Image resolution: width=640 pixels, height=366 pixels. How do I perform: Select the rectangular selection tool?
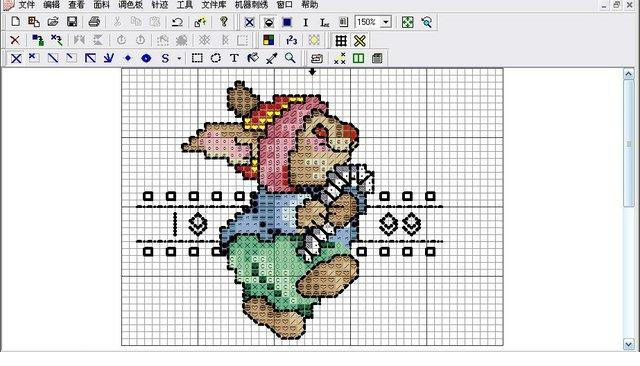tap(197, 58)
